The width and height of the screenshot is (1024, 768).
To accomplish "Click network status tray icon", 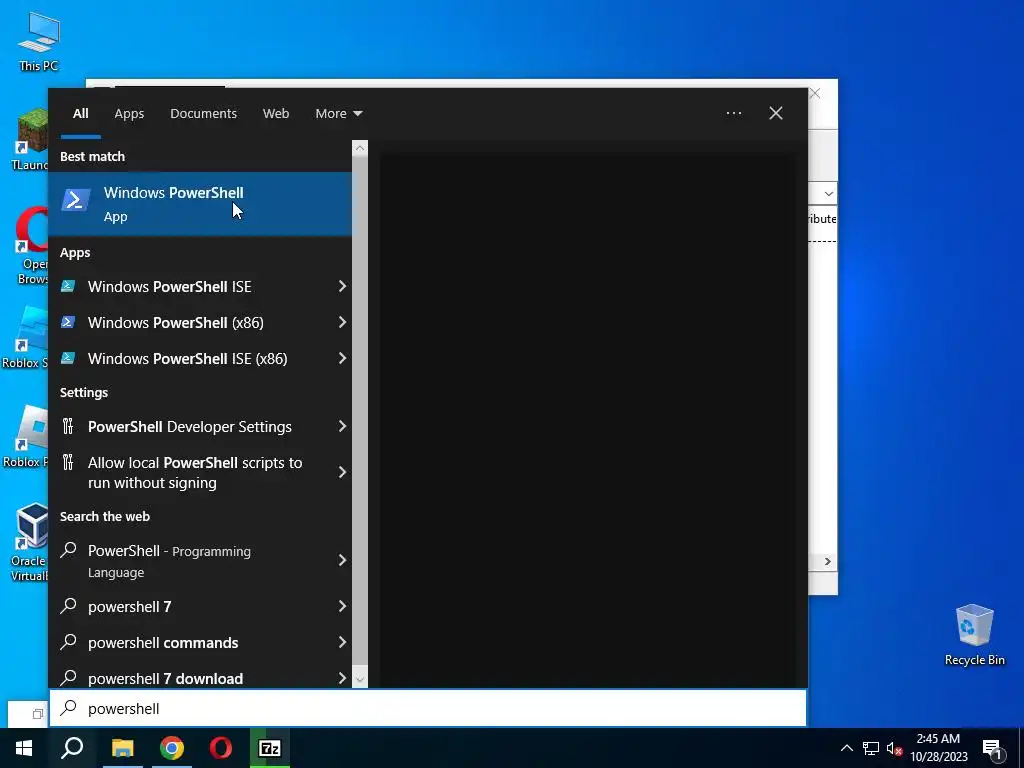I will click(x=871, y=748).
